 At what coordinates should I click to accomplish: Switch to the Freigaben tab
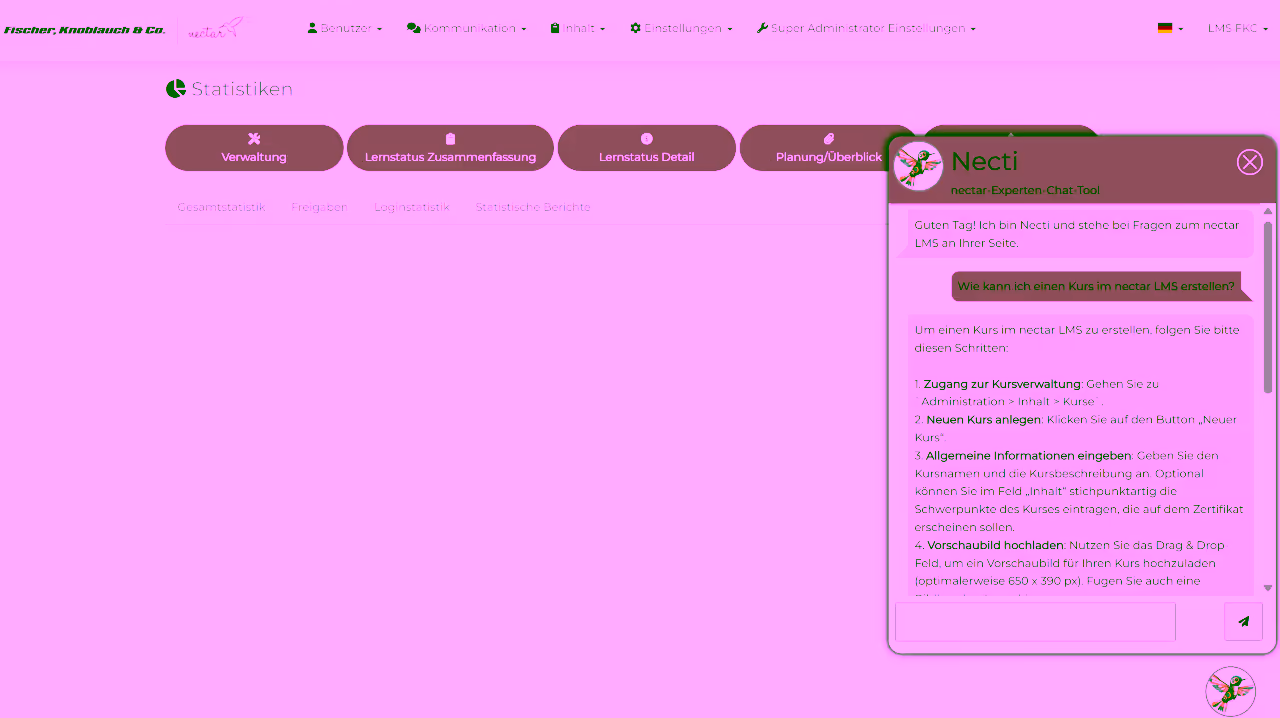pos(319,207)
